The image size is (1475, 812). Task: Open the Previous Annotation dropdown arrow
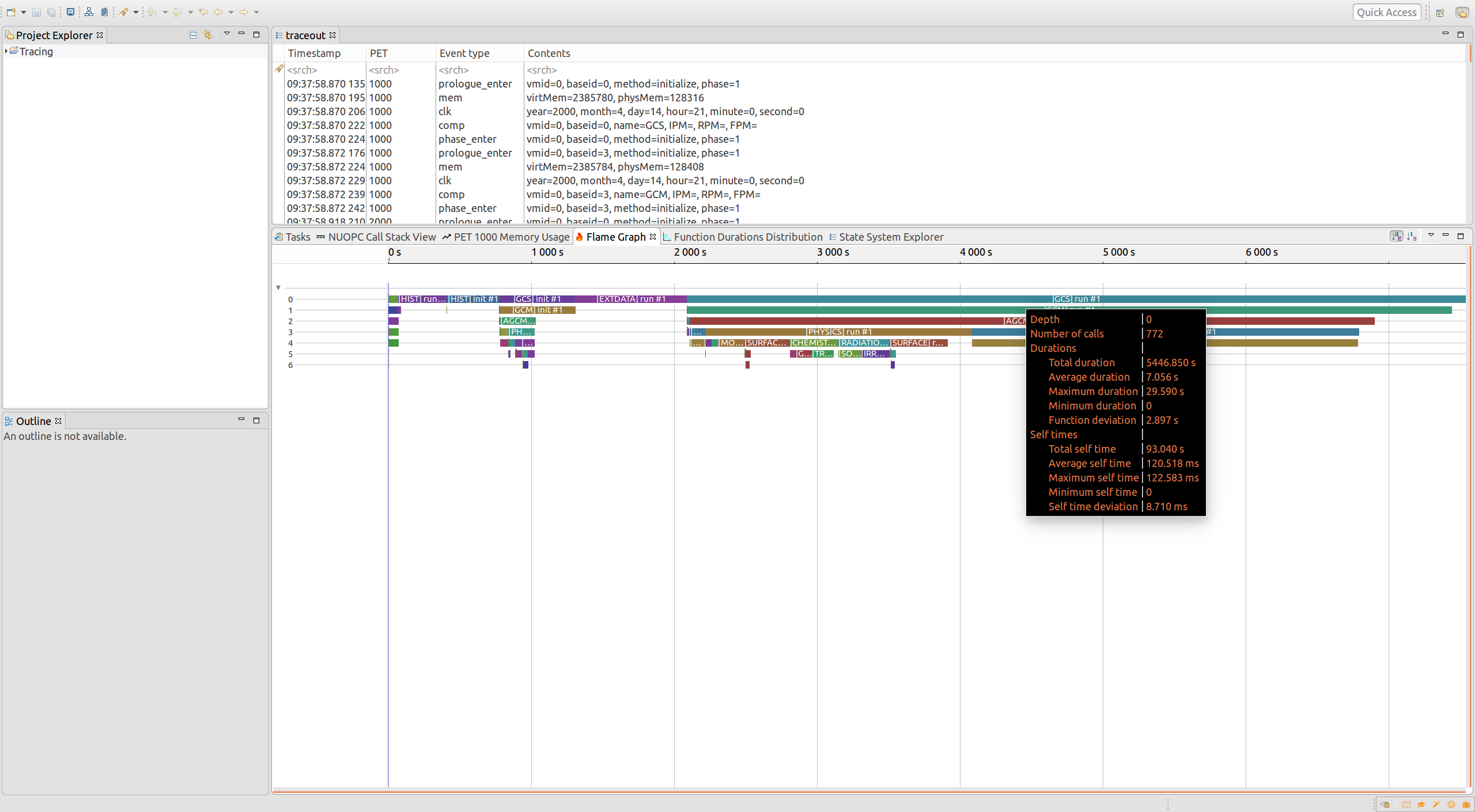[191, 12]
